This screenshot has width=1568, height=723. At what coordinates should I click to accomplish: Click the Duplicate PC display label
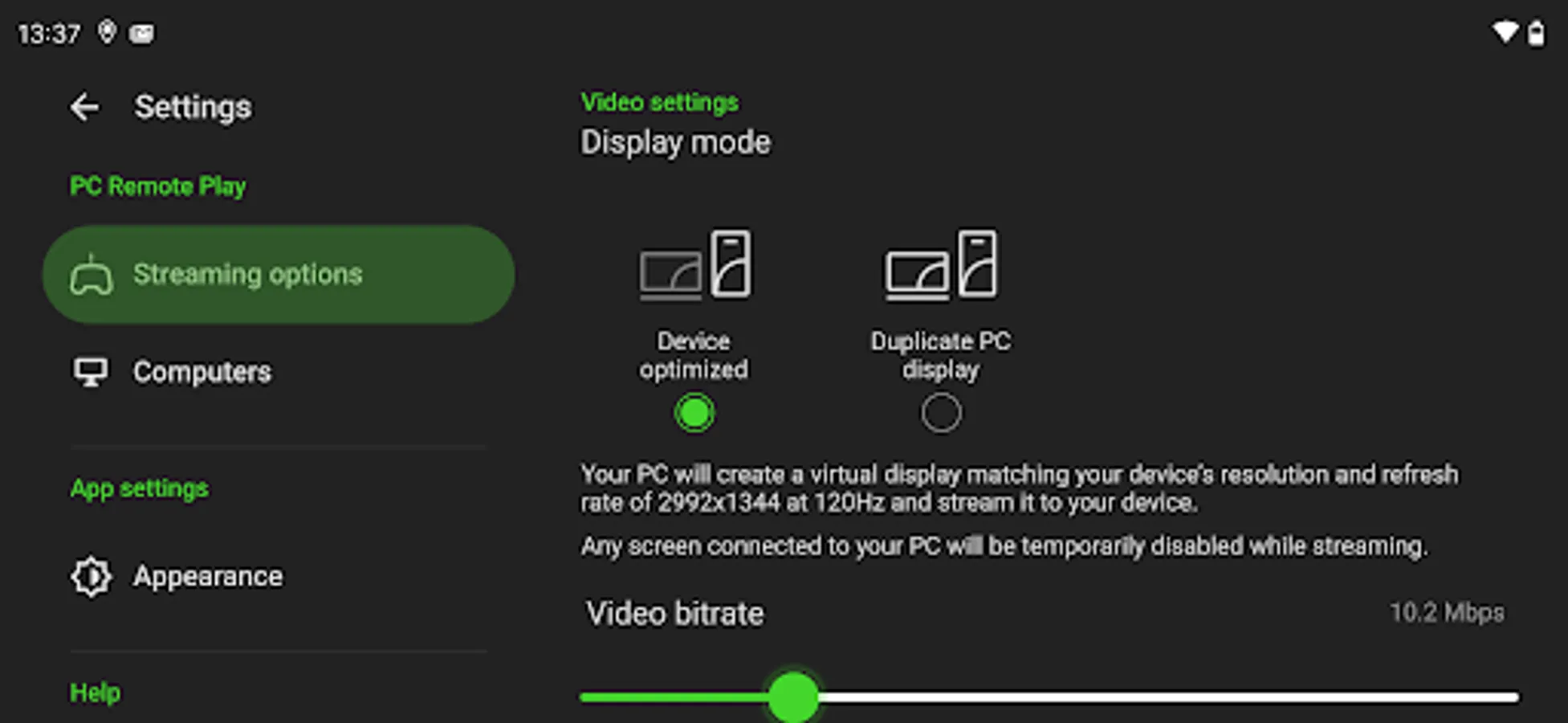941,355
